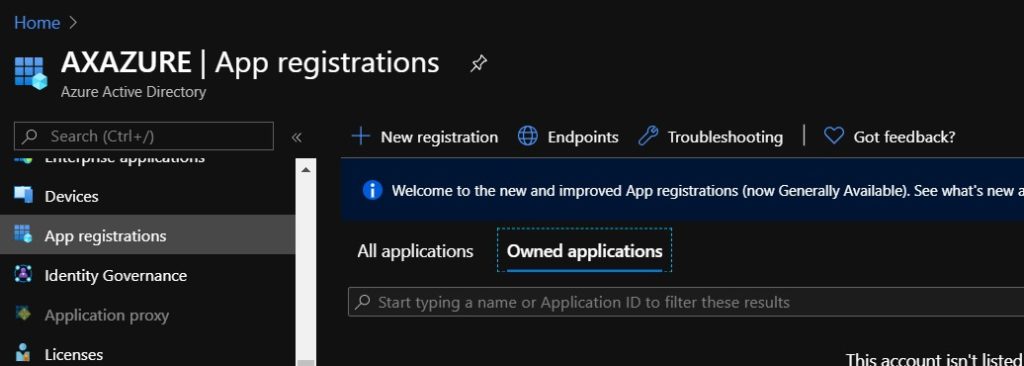Click the globe Endpoints icon

tap(528, 136)
